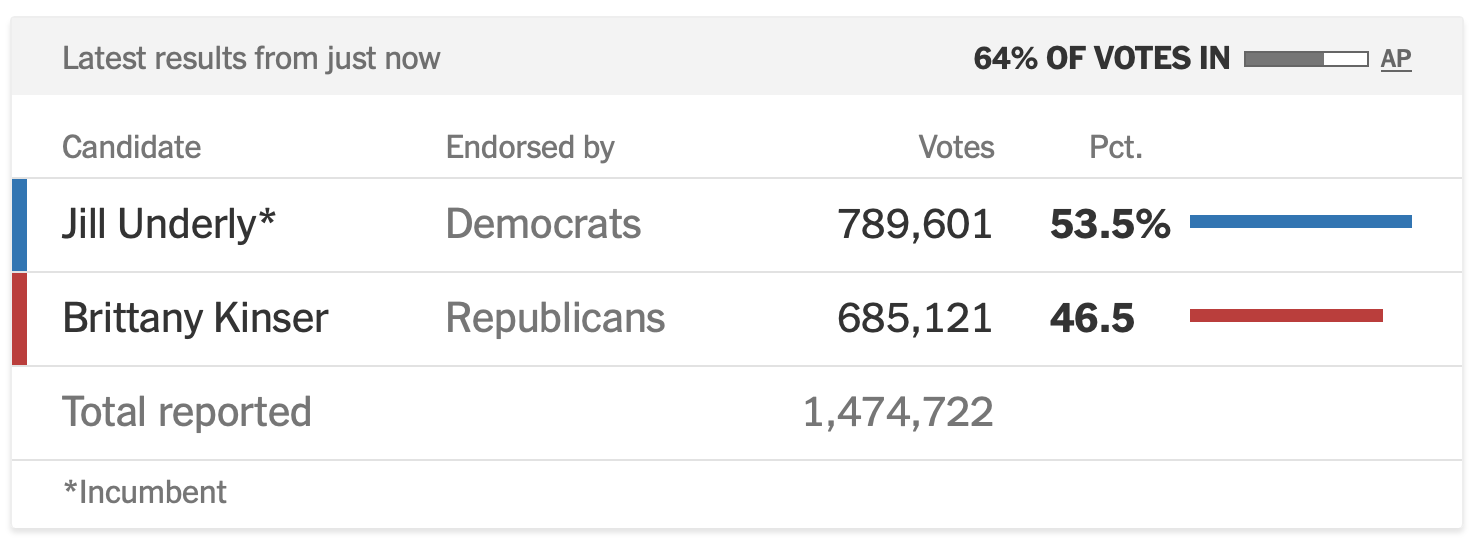Click the Republicans endorsement label
1470x548 pixels.
[x=555, y=318]
